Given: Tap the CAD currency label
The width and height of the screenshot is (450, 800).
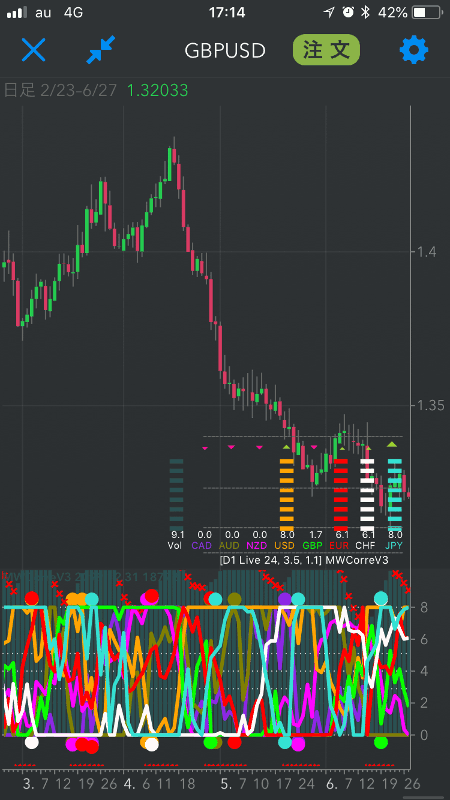Looking at the screenshot, I should coord(202,545).
